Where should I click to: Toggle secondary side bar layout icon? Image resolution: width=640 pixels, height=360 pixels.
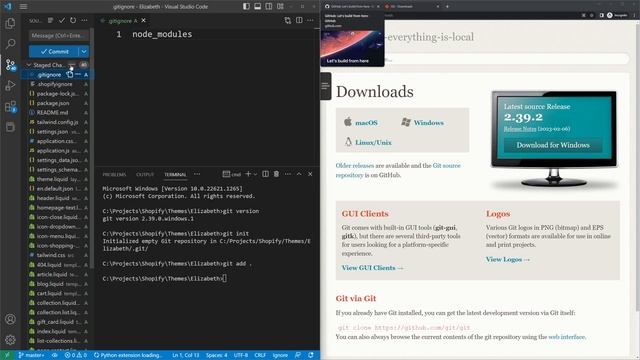tap(269, 7)
